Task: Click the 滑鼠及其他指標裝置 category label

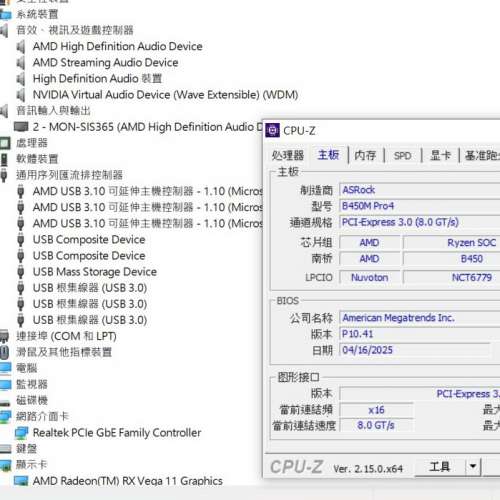Action: (64, 352)
